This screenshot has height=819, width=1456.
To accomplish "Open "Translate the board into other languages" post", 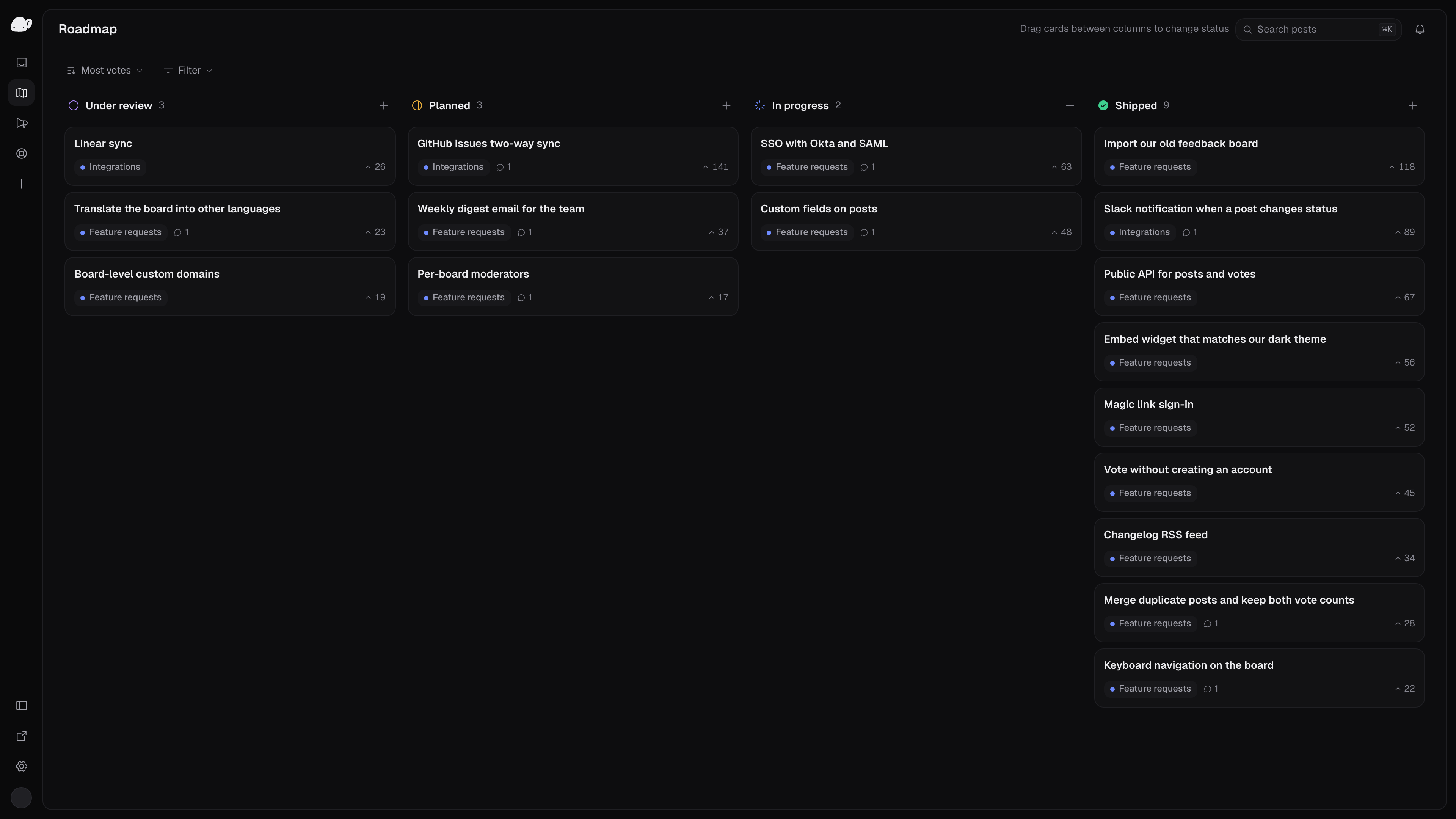I will coord(229,221).
